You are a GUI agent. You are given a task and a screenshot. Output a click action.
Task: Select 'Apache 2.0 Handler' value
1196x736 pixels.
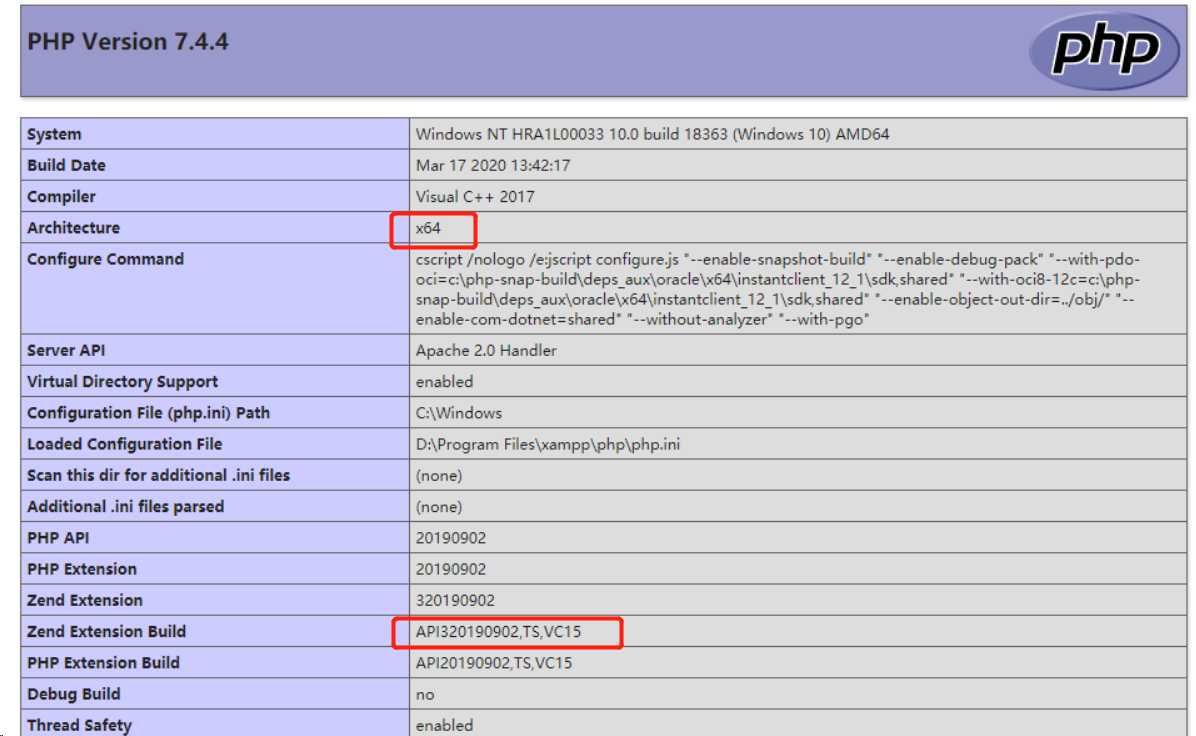click(x=486, y=351)
